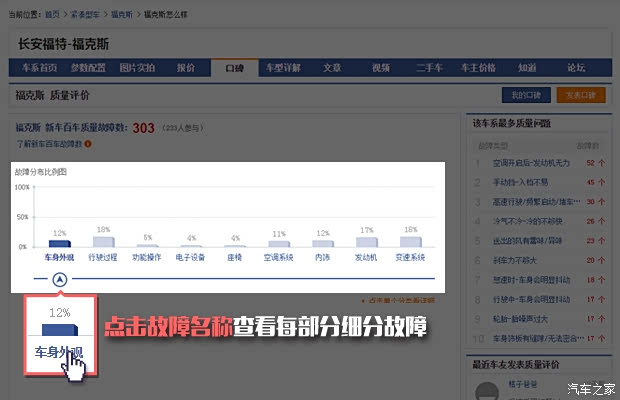Select the 变速系统 fault category label

(410, 257)
